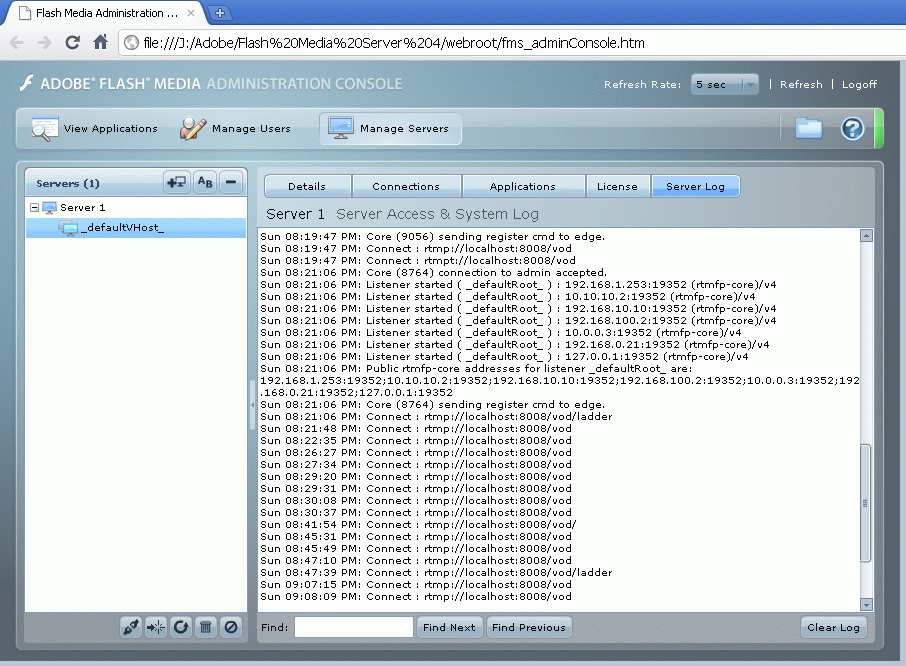The width and height of the screenshot is (906, 666).
Task: Click browser back arrow
Action: coord(17,42)
